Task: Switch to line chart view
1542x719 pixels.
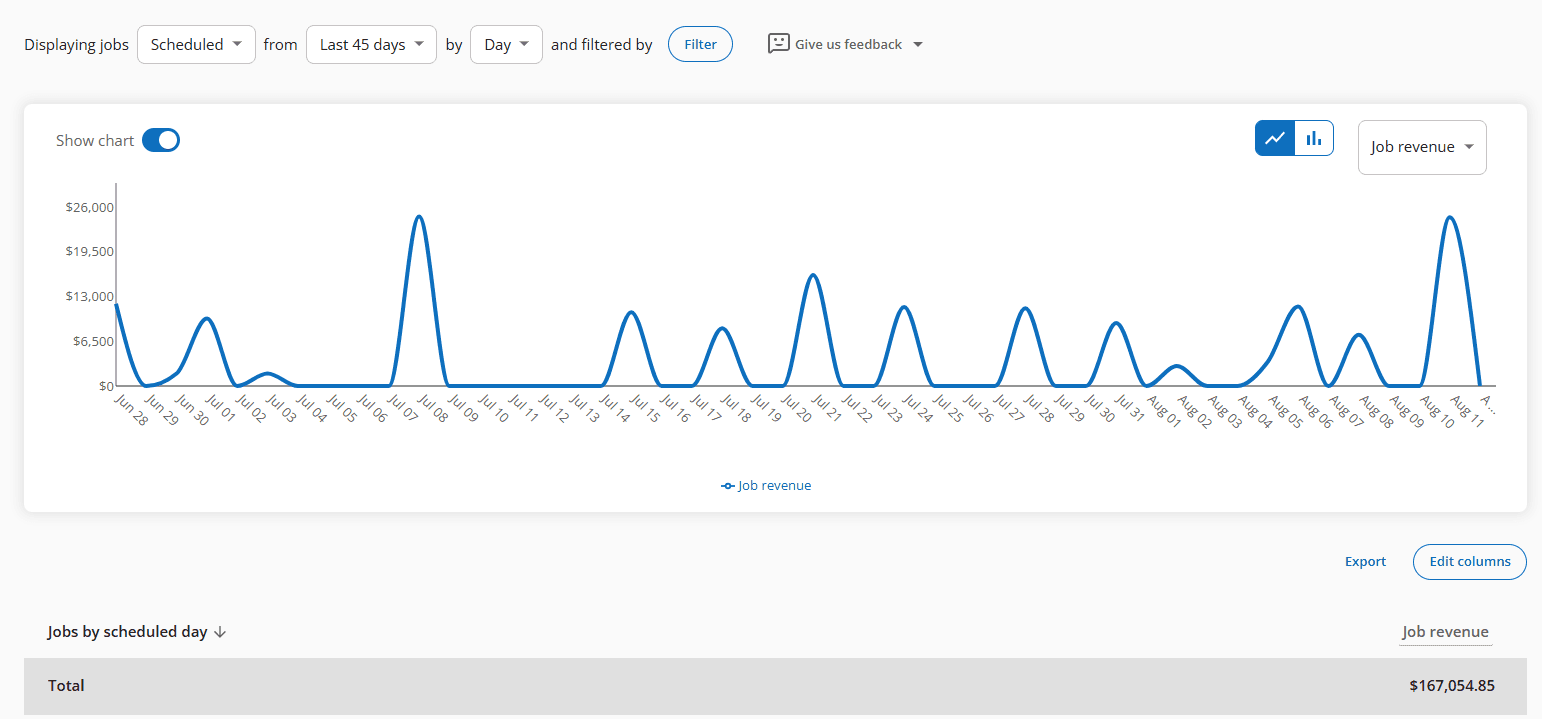Action: 1274,138
